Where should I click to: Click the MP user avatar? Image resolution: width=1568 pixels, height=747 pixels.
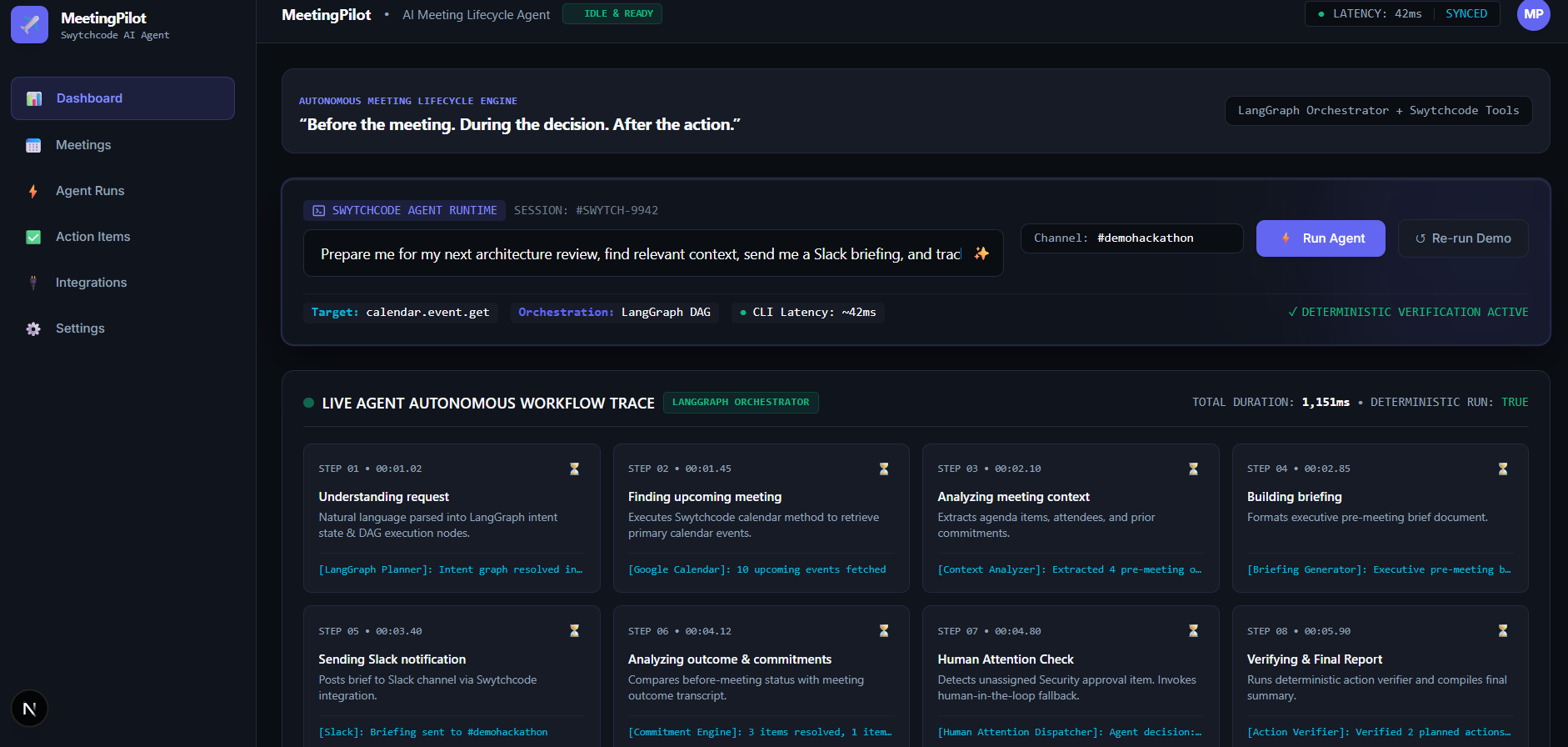pyautogui.click(x=1533, y=14)
